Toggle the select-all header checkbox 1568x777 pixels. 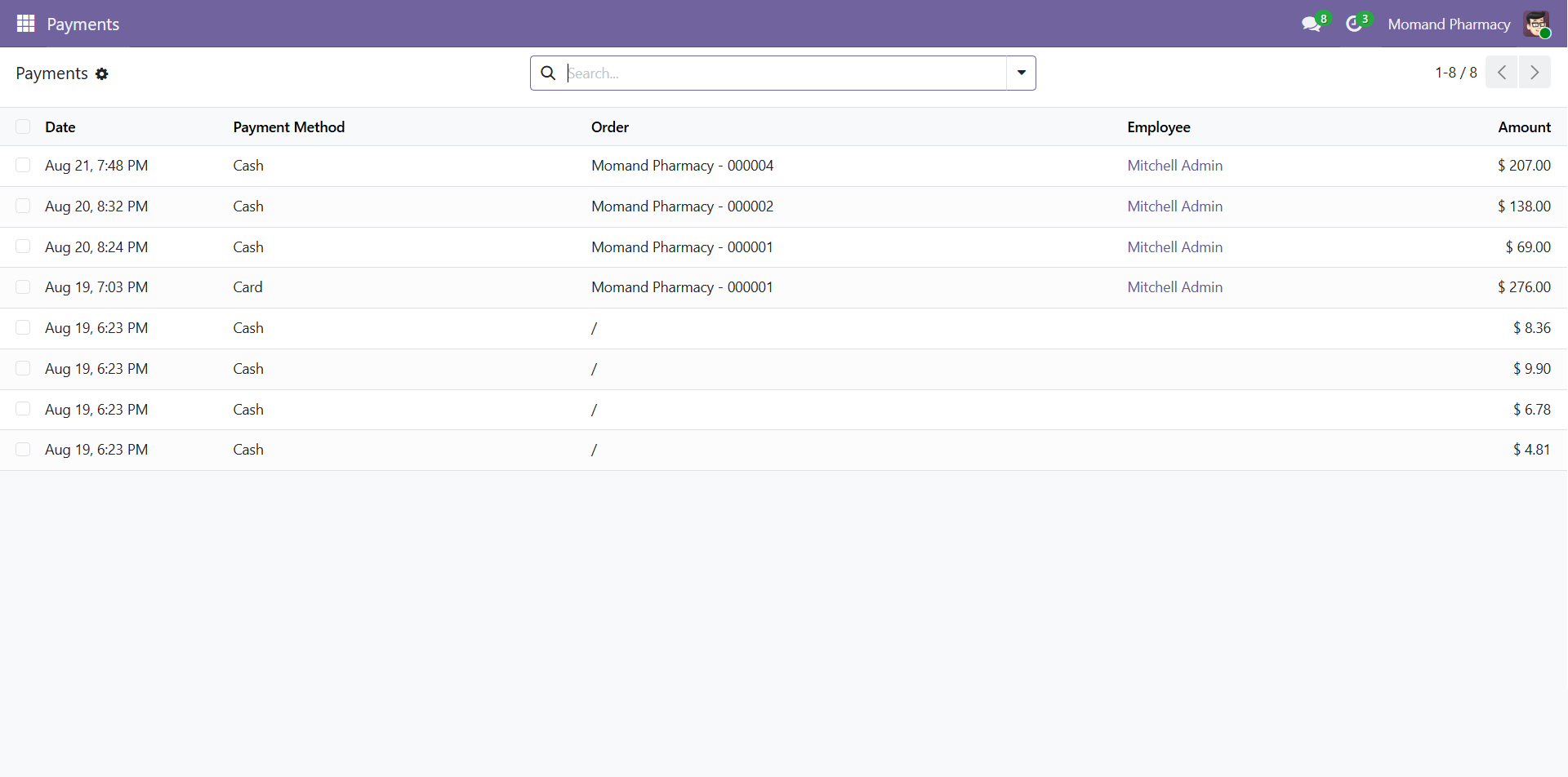tap(23, 127)
